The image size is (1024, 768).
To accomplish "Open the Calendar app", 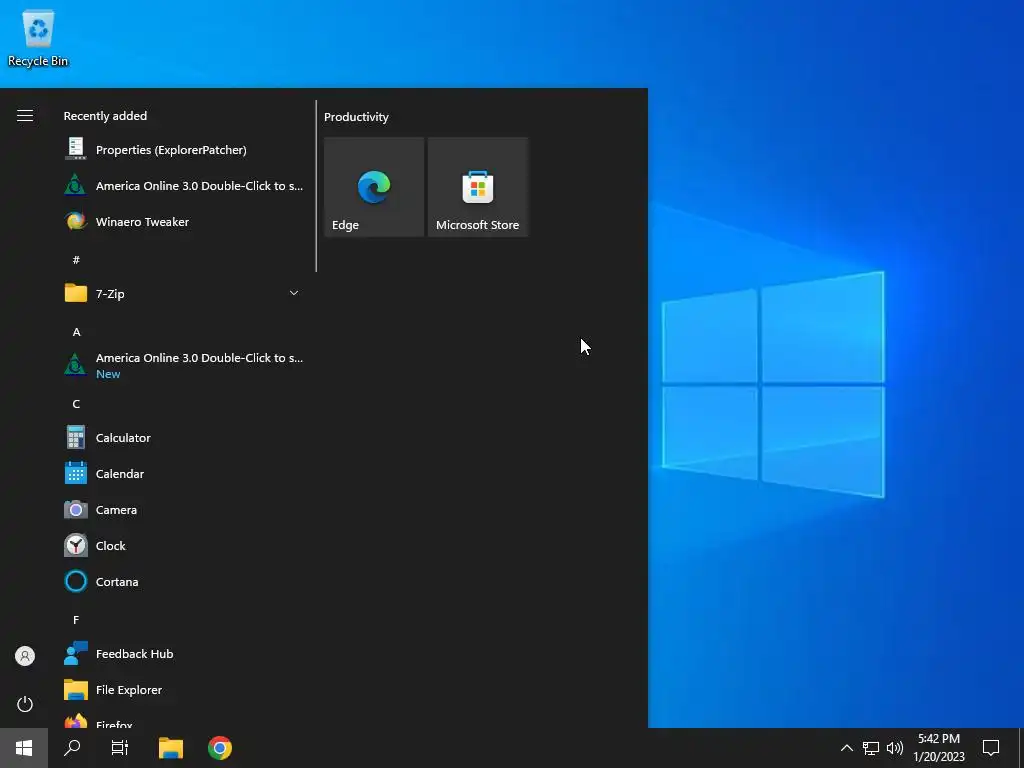I will pos(183,473).
